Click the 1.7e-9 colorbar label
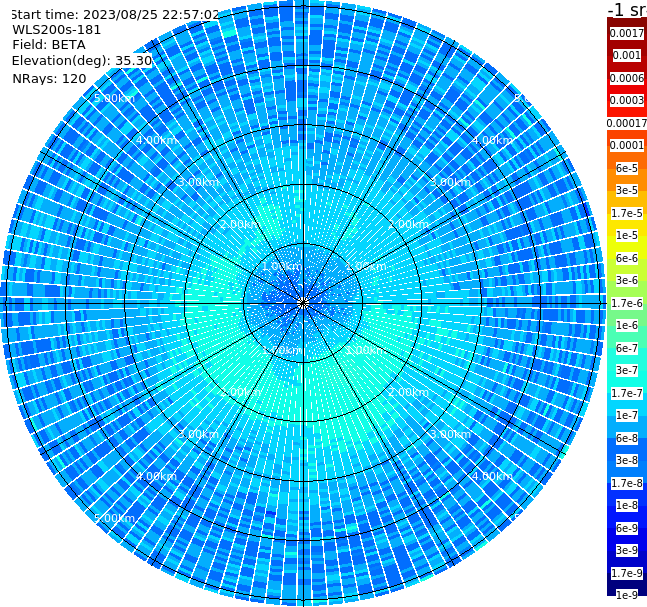The image size is (647, 607). pyautogui.click(x=627, y=573)
